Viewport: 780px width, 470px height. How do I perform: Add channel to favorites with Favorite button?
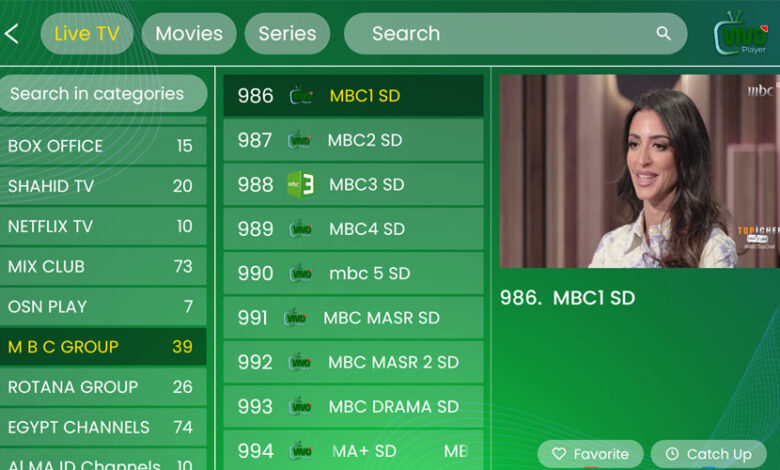pos(590,454)
